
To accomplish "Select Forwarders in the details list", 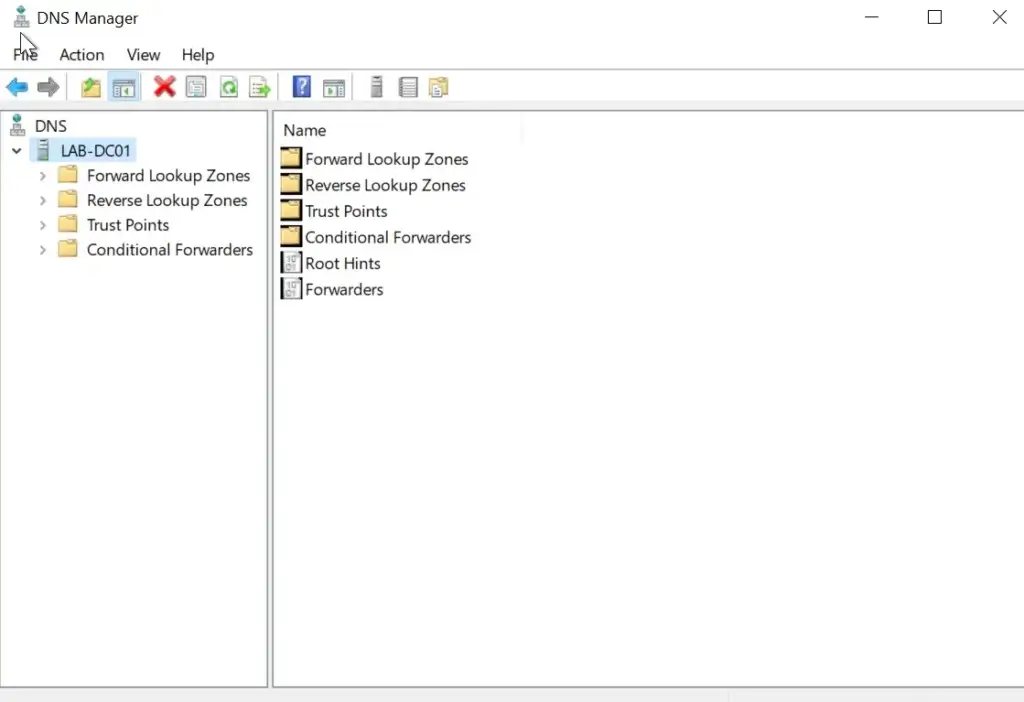I will pyautogui.click(x=344, y=290).
